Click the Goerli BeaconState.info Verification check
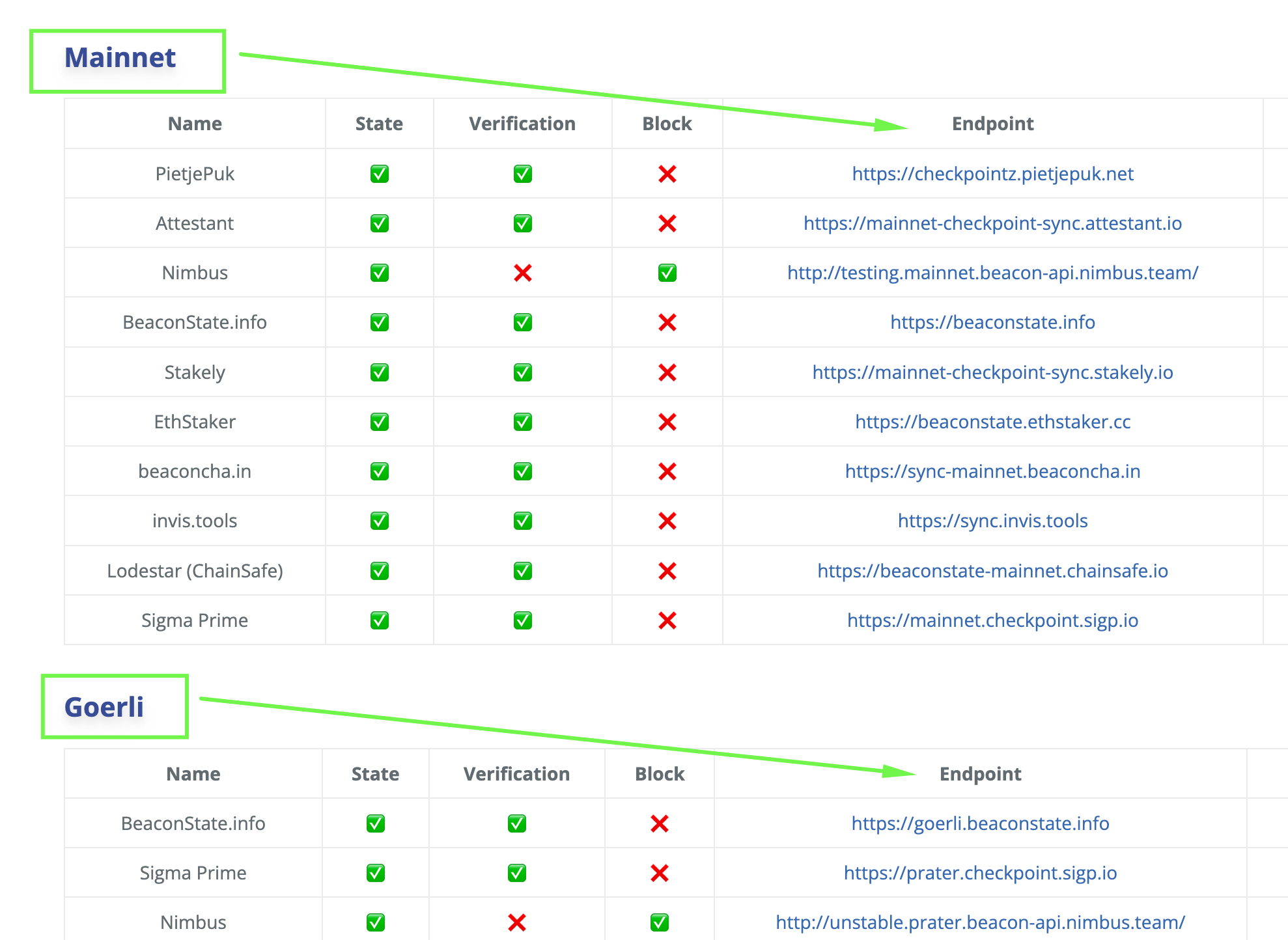Image resolution: width=1288 pixels, height=940 pixels. coord(517,823)
